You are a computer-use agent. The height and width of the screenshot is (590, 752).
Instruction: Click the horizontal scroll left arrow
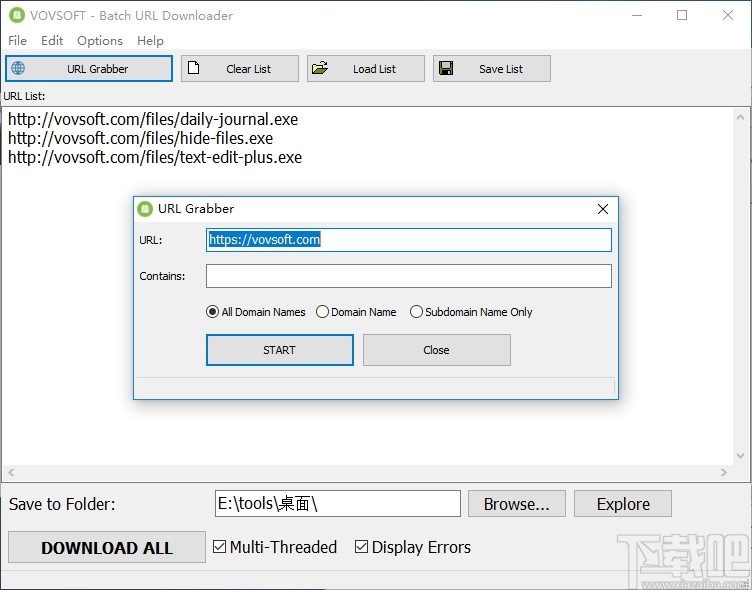(11, 472)
